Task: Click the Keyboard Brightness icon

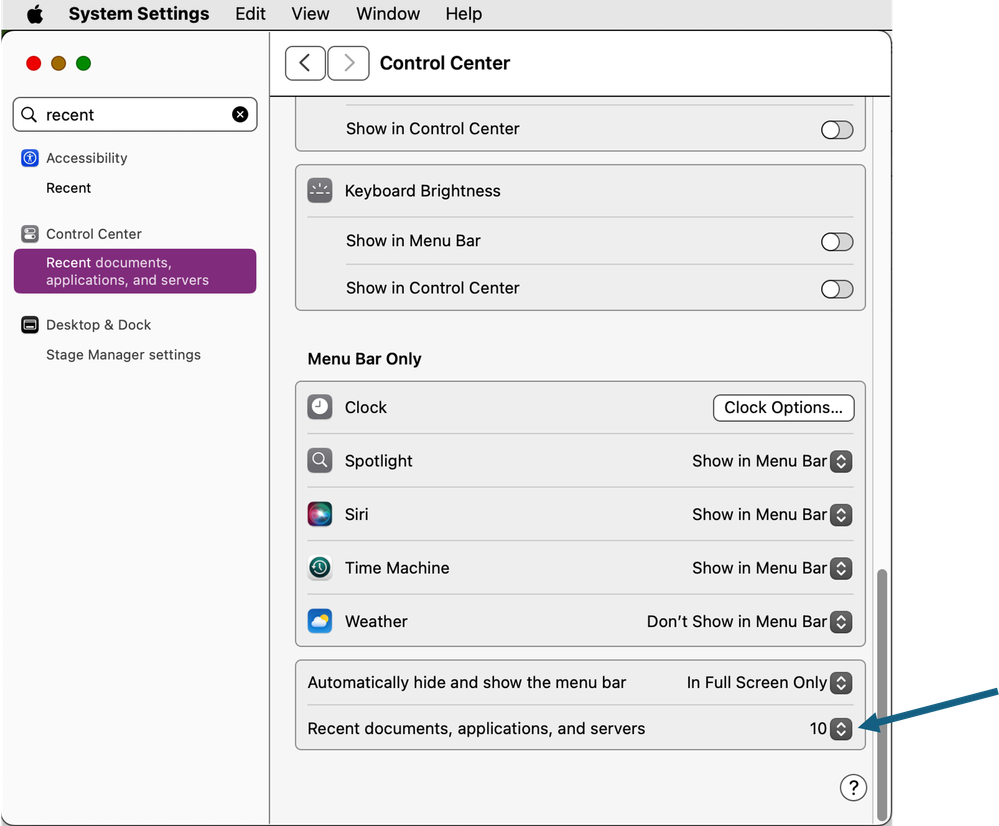Action: tap(320, 191)
